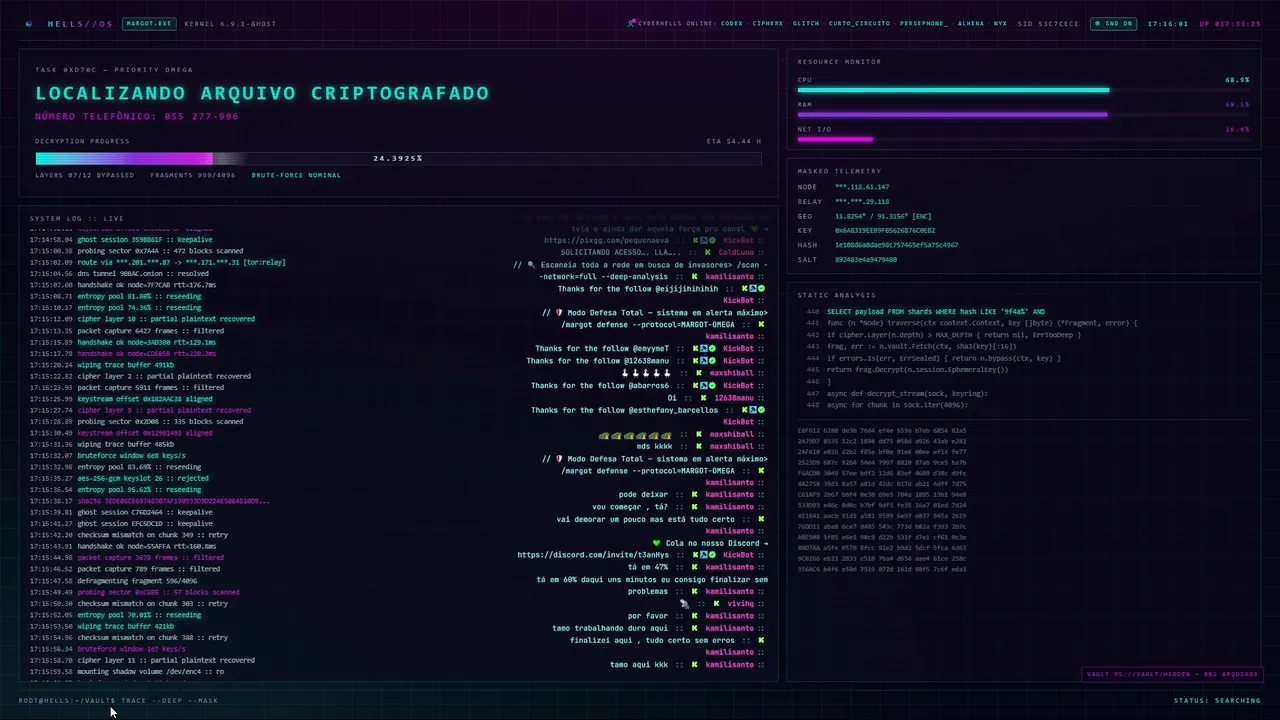Click 'cipher layer 11 :: partial plaintext' log entry

click(166, 660)
